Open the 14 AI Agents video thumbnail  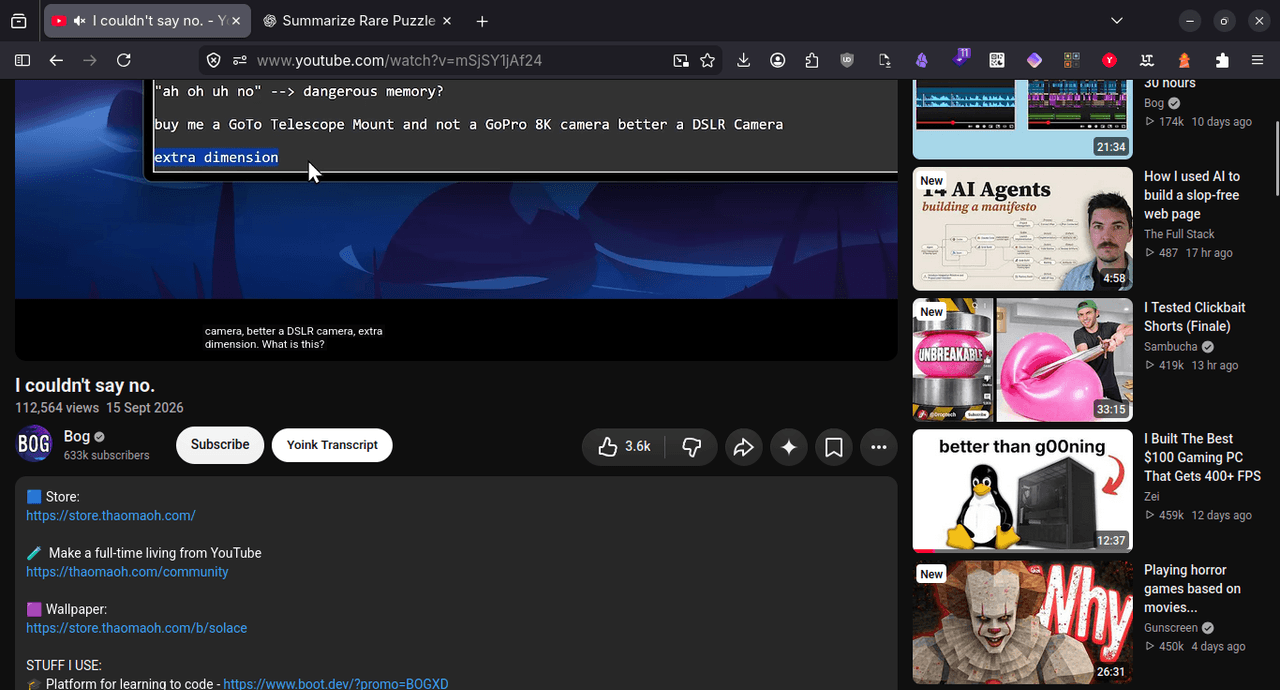pyautogui.click(x=1022, y=229)
